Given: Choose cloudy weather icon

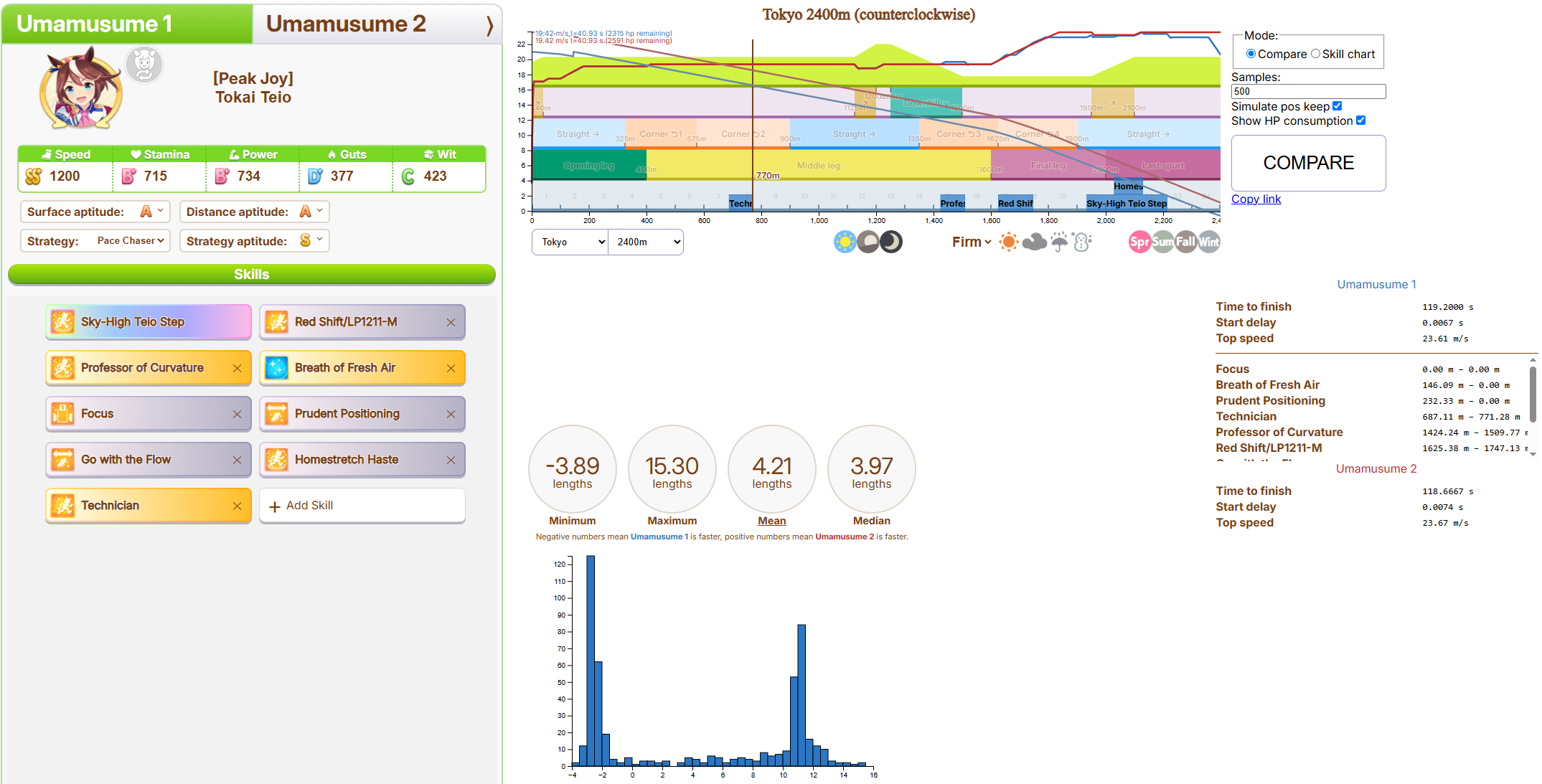Looking at the screenshot, I should tap(1034, 242).
